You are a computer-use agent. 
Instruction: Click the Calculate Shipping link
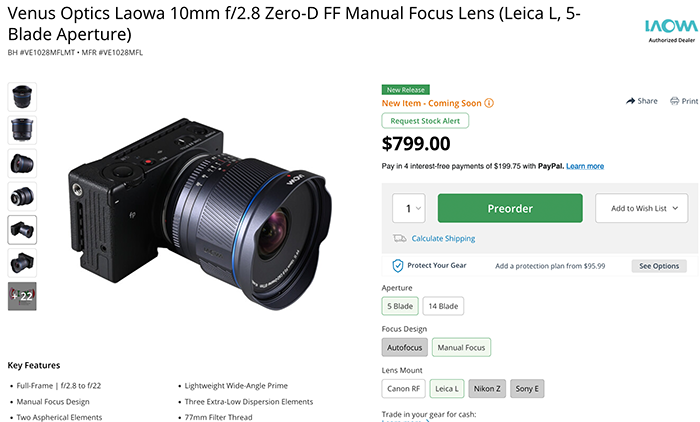click(443, 239)
